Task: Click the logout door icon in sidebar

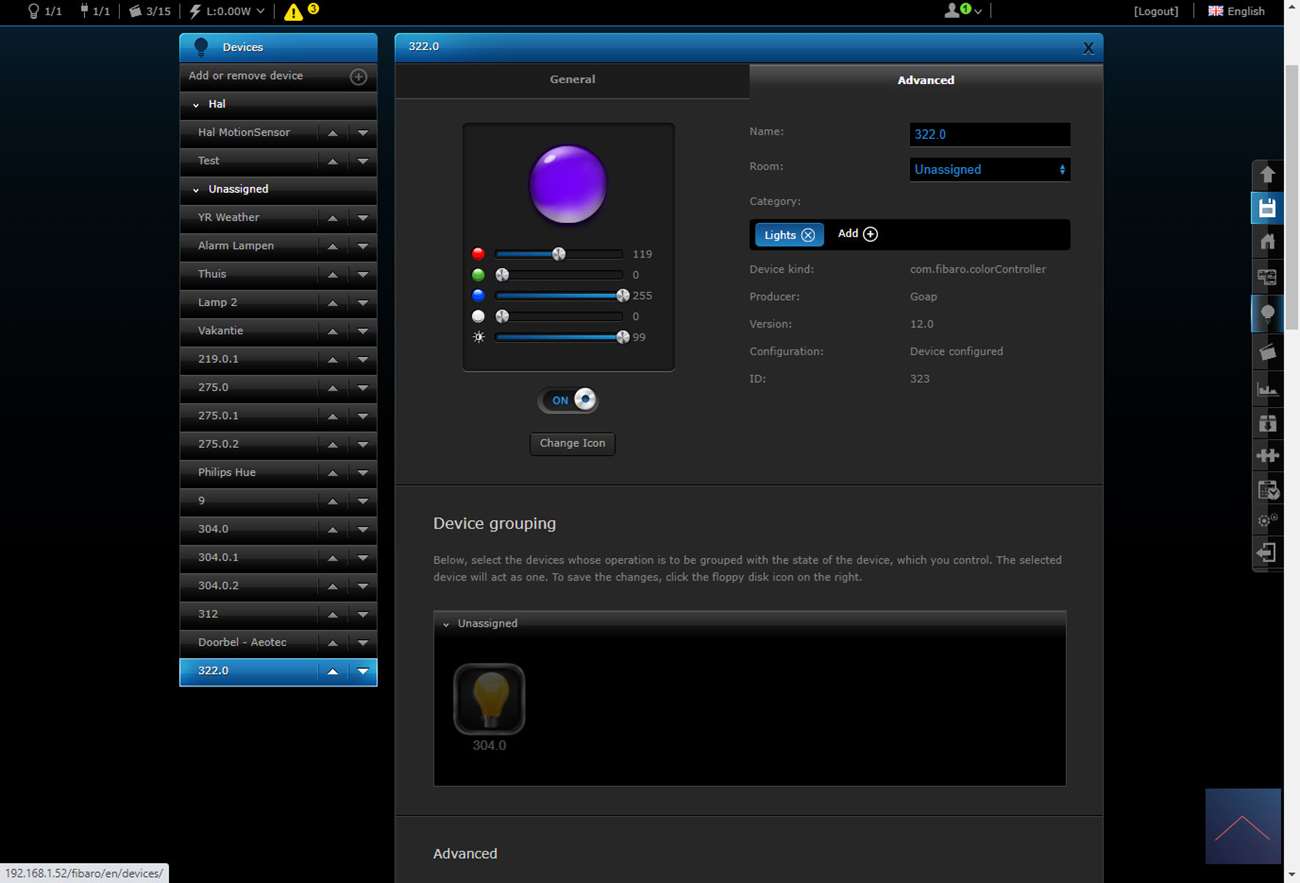Action: [x=1267, y=553]
